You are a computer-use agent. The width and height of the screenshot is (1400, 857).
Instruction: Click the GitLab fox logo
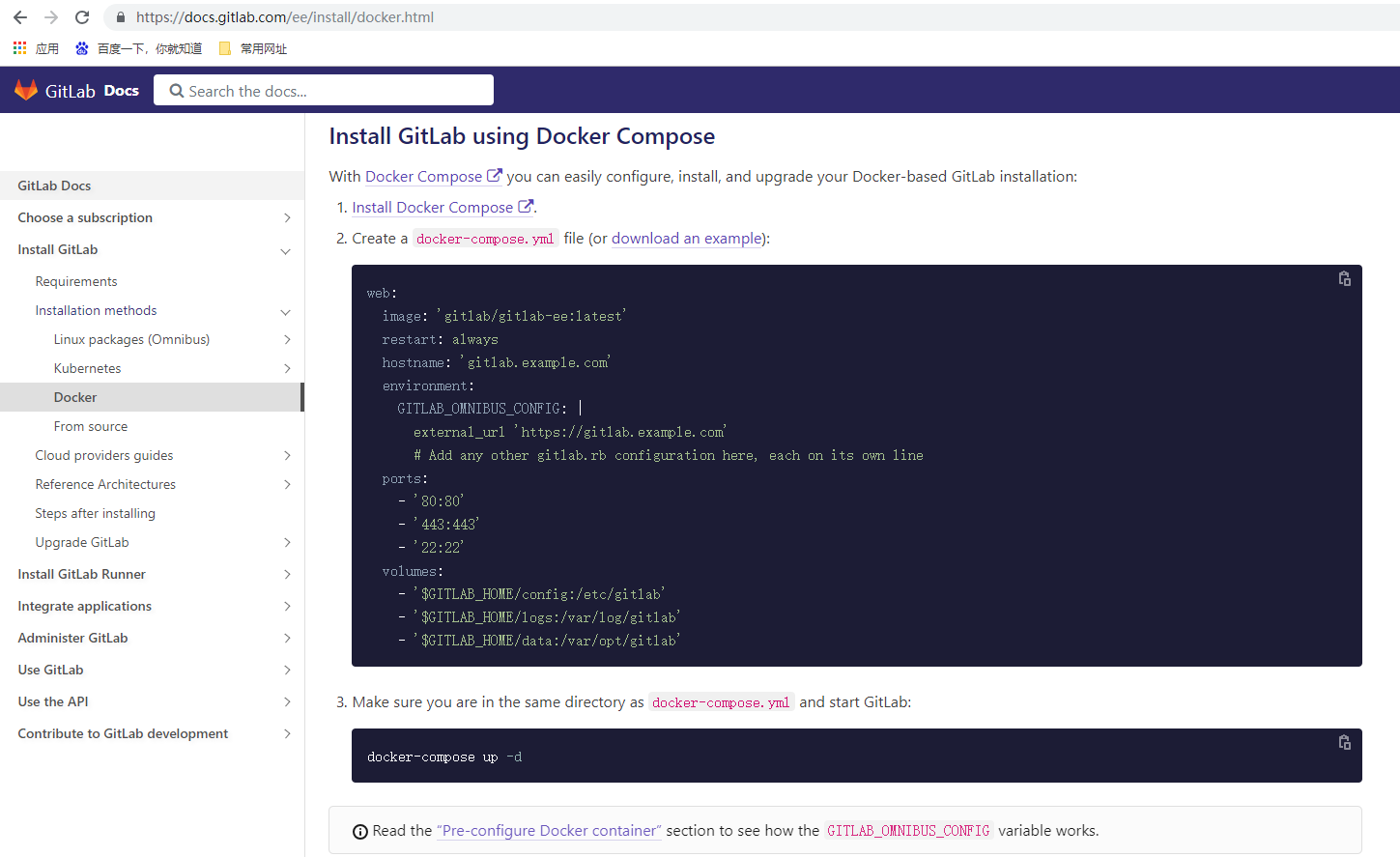pos(26,90)
